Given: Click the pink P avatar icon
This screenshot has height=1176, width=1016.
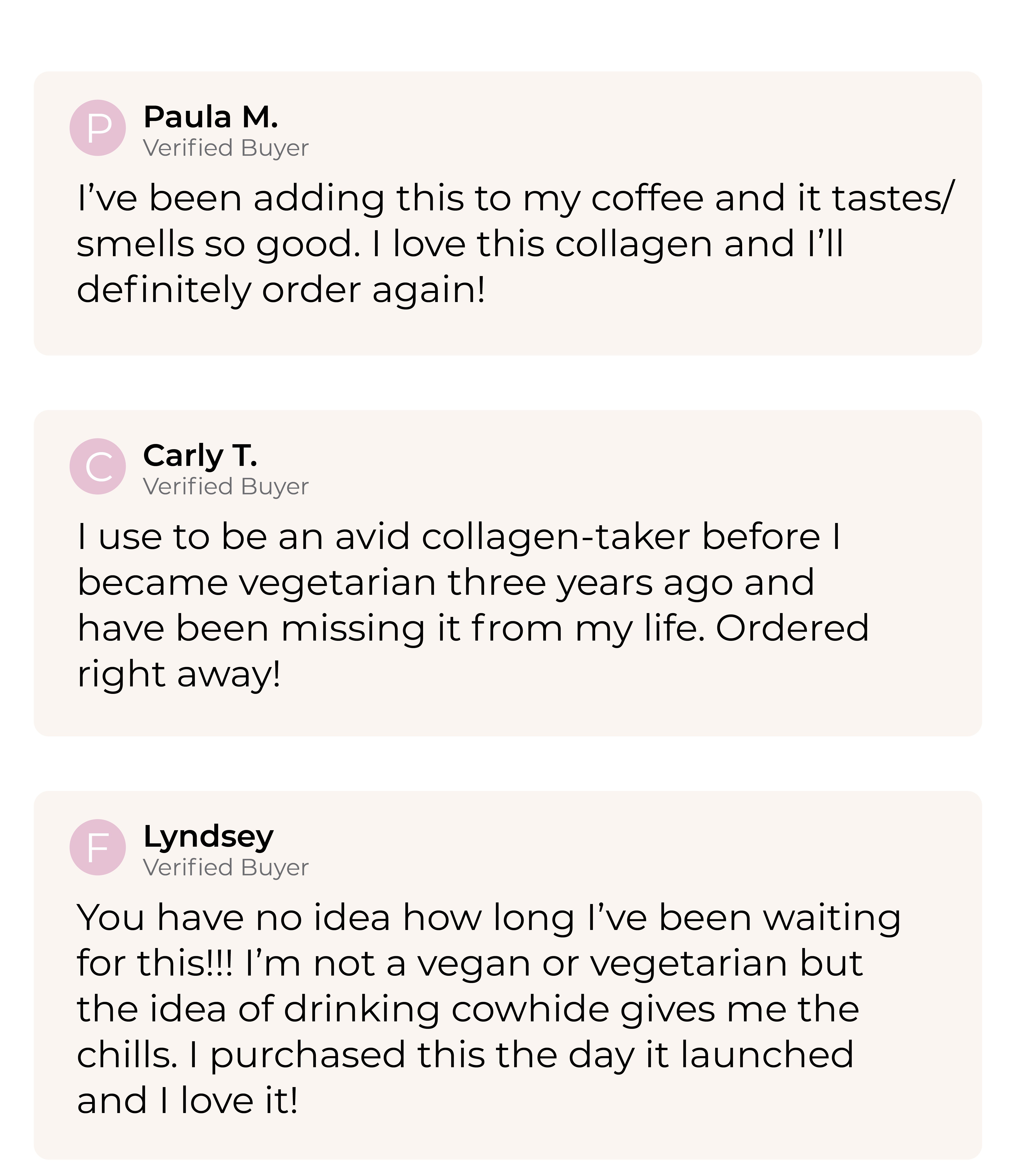Looking at the screenshot, I should click(98, 128).
